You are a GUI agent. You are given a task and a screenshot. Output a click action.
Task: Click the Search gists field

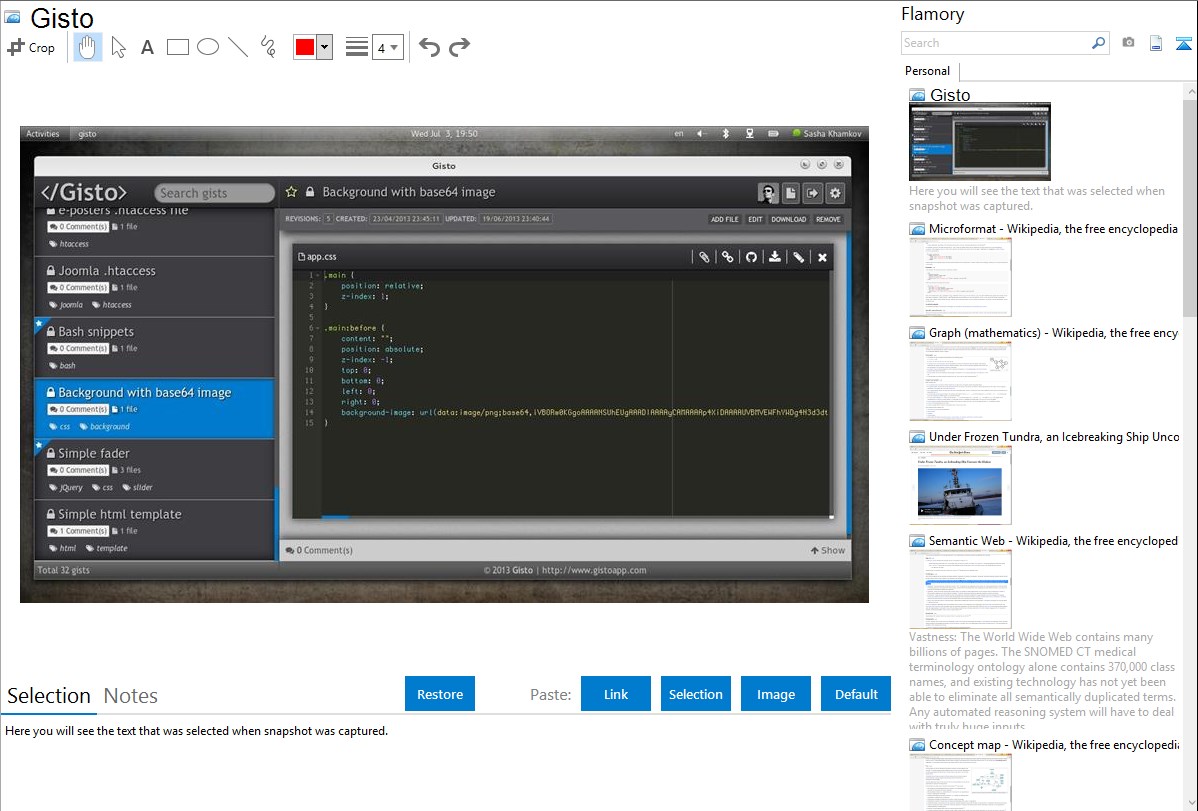coord(214,193)
